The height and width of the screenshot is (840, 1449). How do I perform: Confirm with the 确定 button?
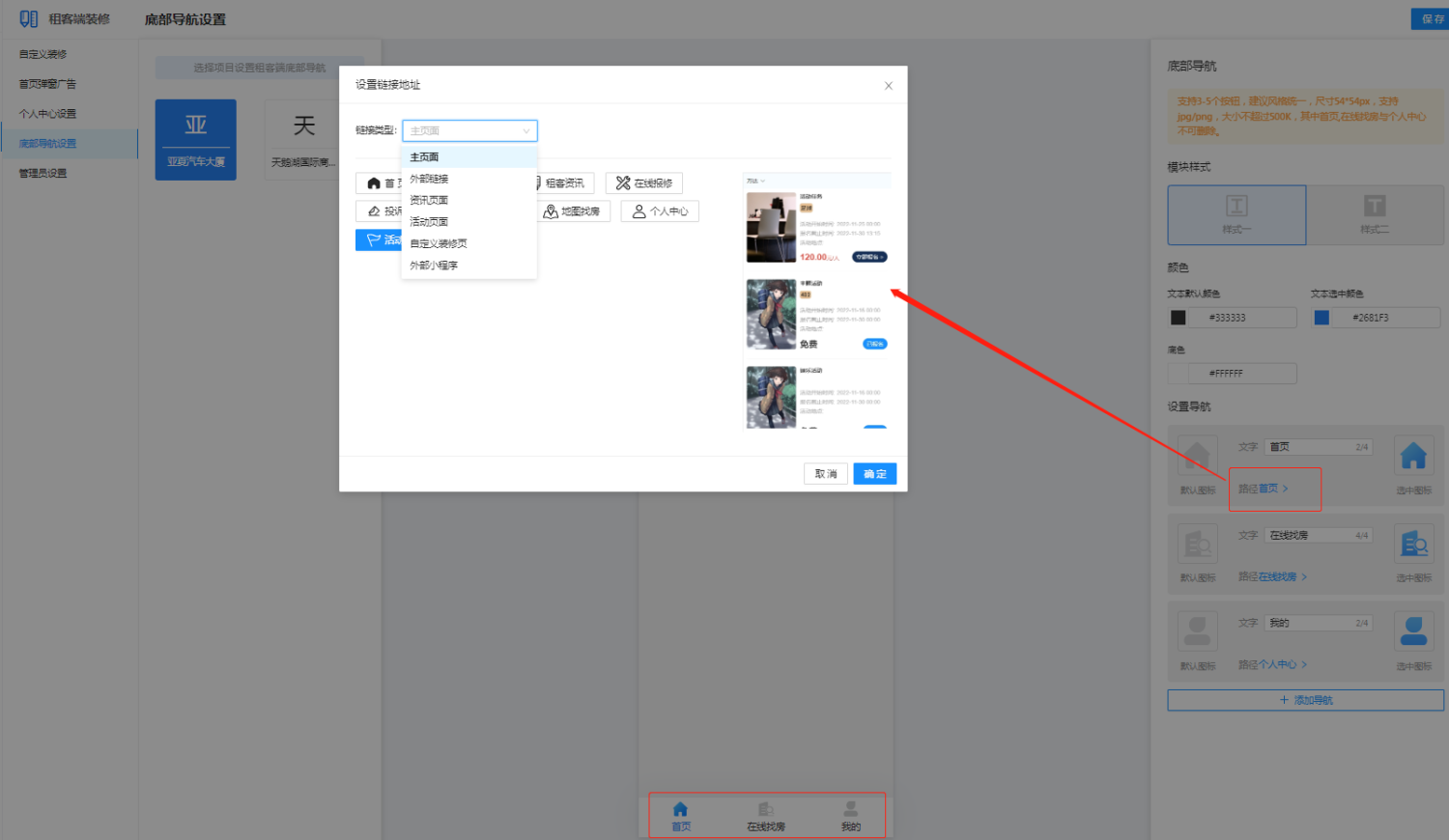(874, 474)
